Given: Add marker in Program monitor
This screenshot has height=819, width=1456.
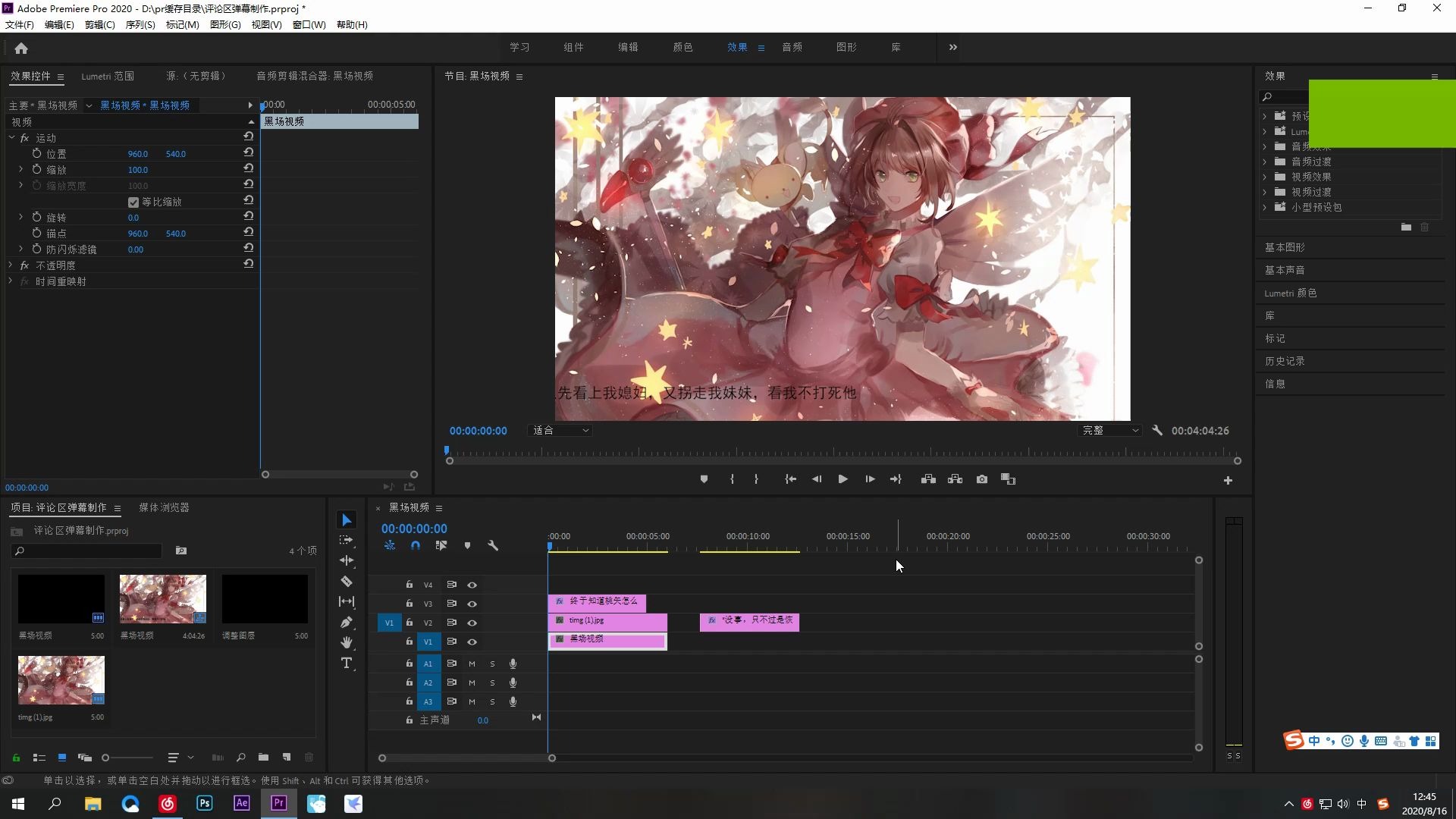Looking at the screenshot, I should click(x=704, y=479).
